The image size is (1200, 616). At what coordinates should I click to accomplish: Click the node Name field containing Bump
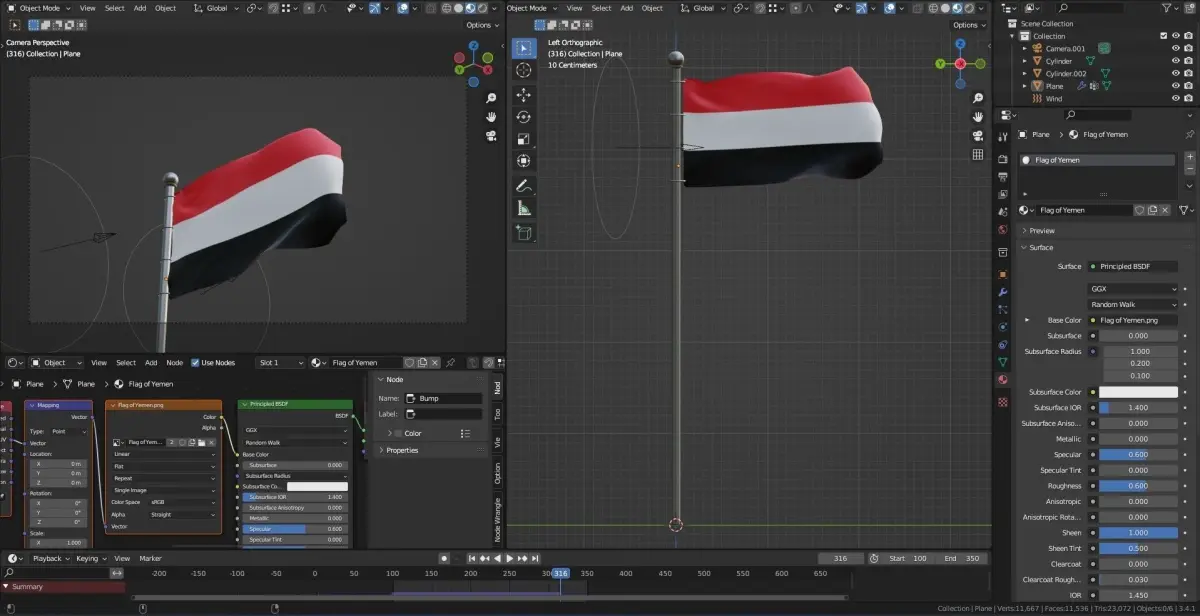[x=442, y=398]
